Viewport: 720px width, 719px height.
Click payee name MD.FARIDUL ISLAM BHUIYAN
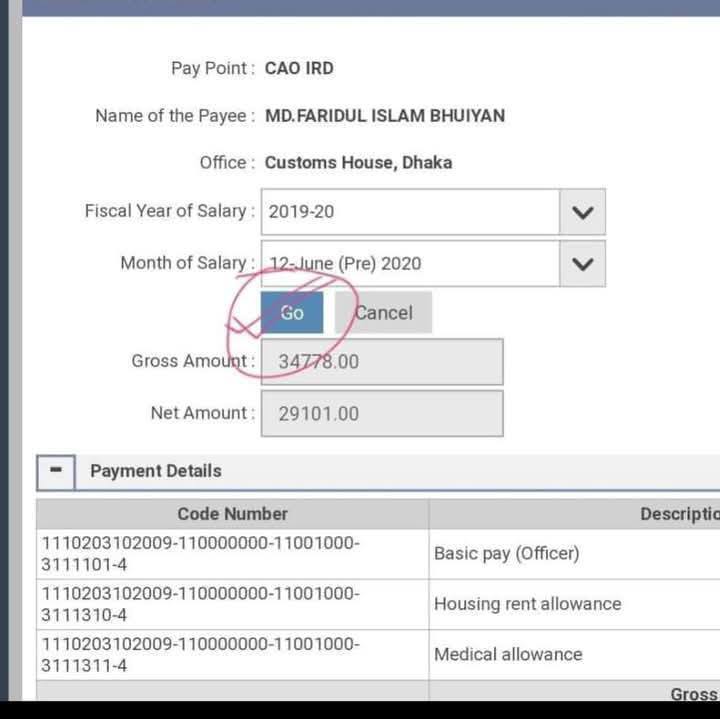pos(384,116)
